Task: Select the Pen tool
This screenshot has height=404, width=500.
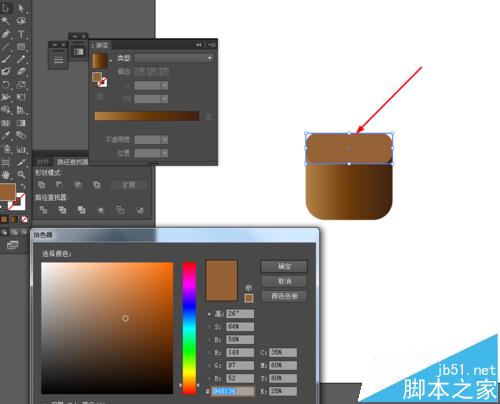Action: coord(6,34)
